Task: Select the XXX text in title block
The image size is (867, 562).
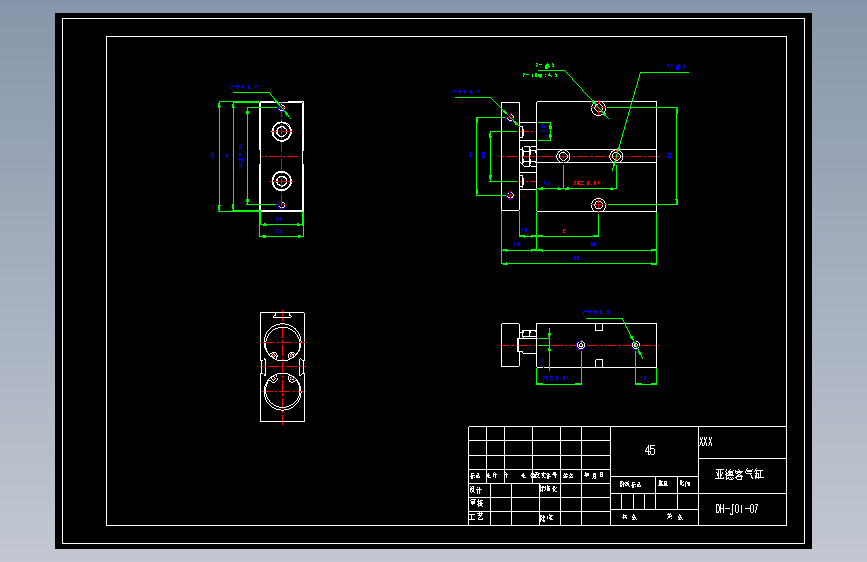Action: point(706,442)
